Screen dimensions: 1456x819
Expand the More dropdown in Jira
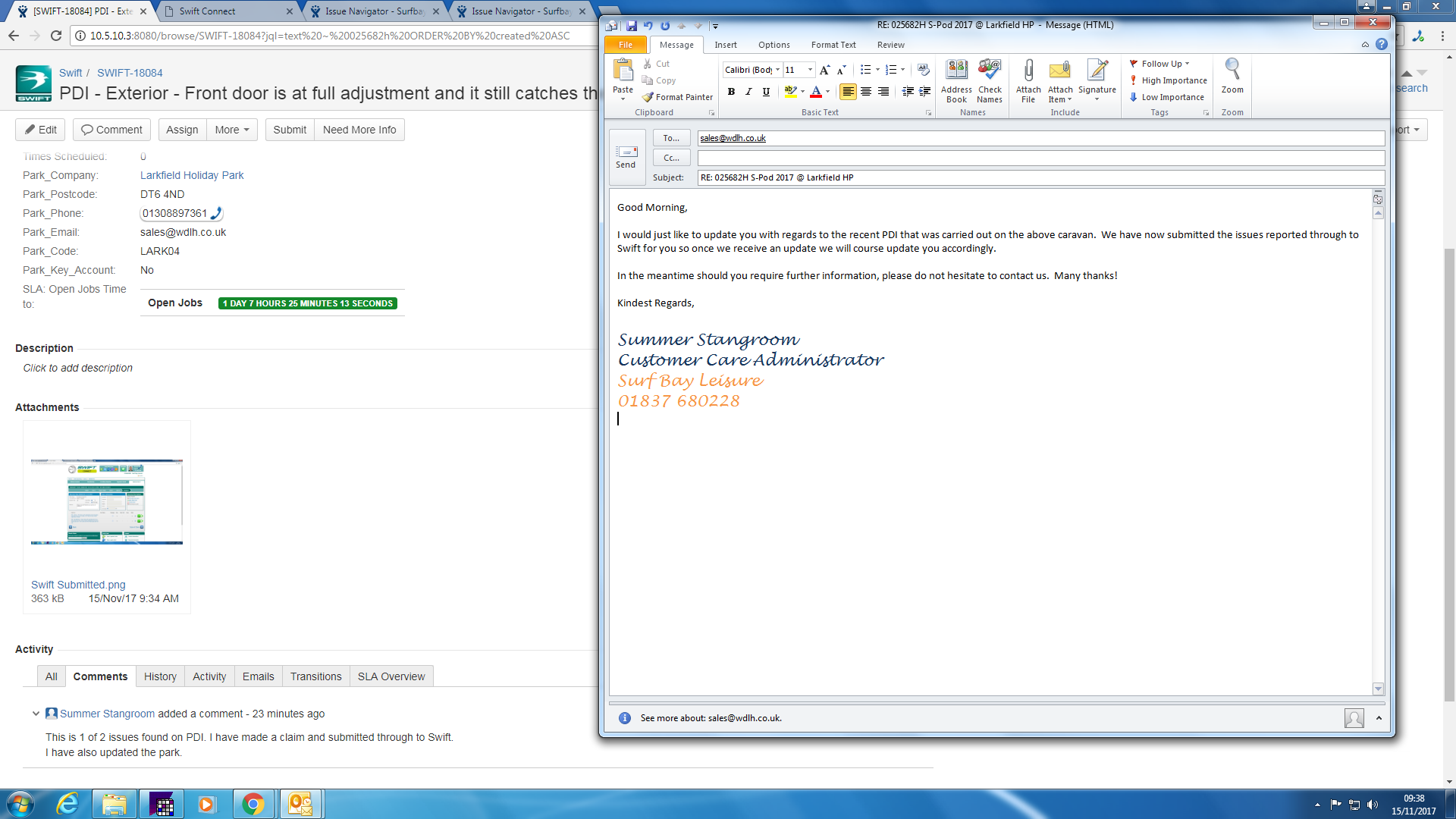(x=232, y=130)
